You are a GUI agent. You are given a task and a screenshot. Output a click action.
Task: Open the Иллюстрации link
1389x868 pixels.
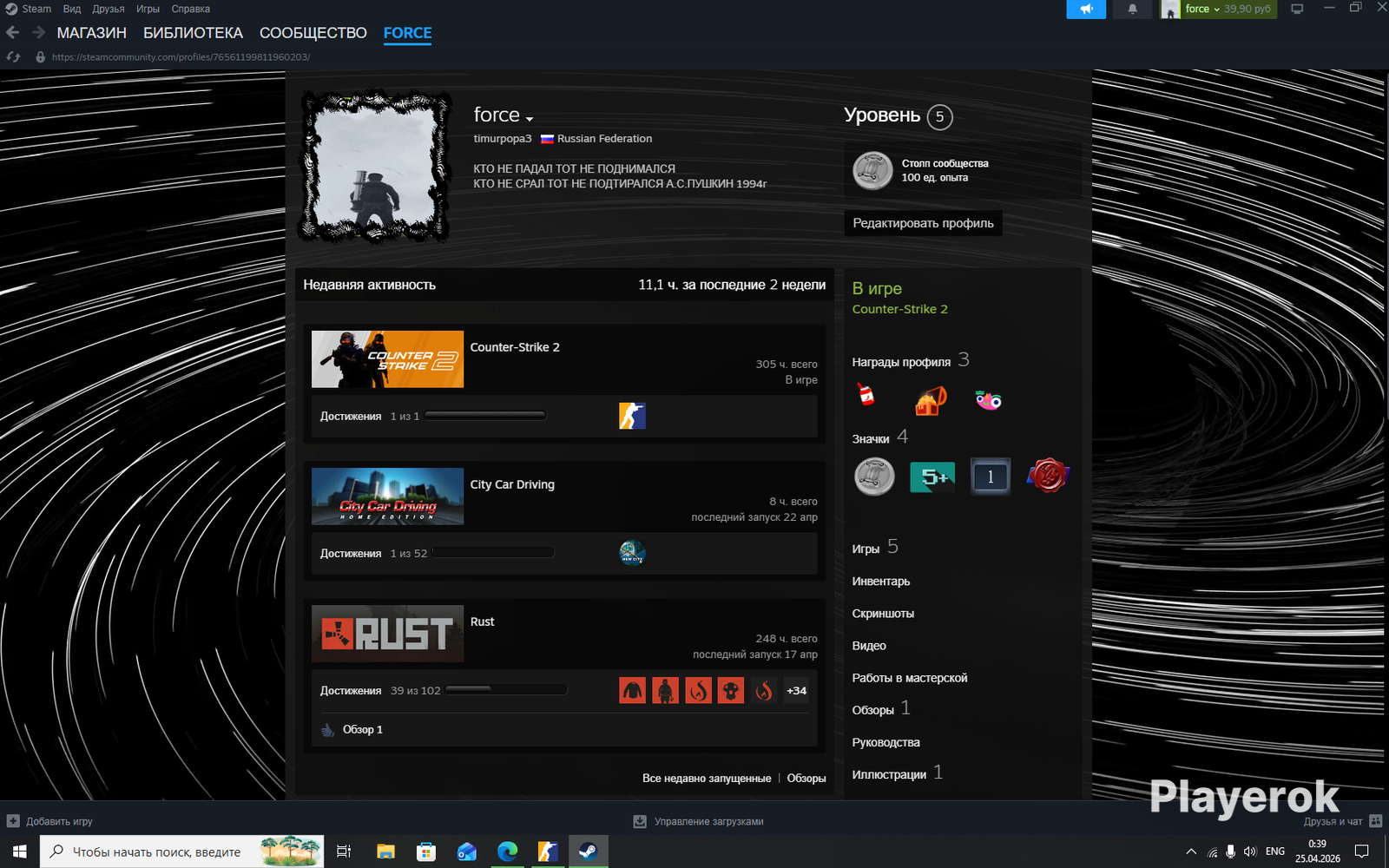tap(897, 773)
